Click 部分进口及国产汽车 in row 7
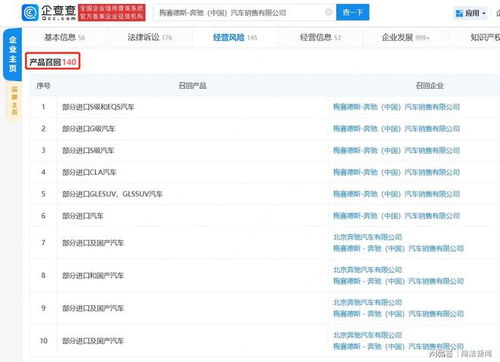500x362 pixels. [93, 243]
